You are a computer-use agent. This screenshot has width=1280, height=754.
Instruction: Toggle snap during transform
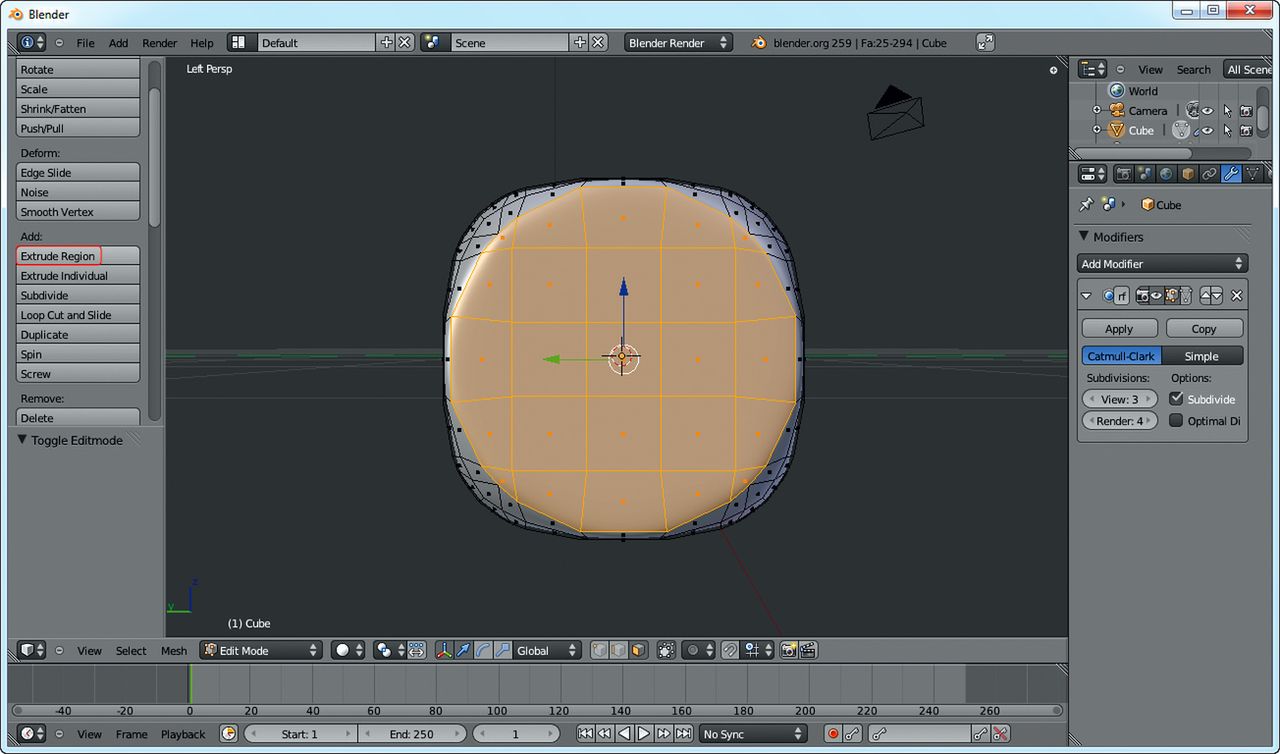click(730, 650)
